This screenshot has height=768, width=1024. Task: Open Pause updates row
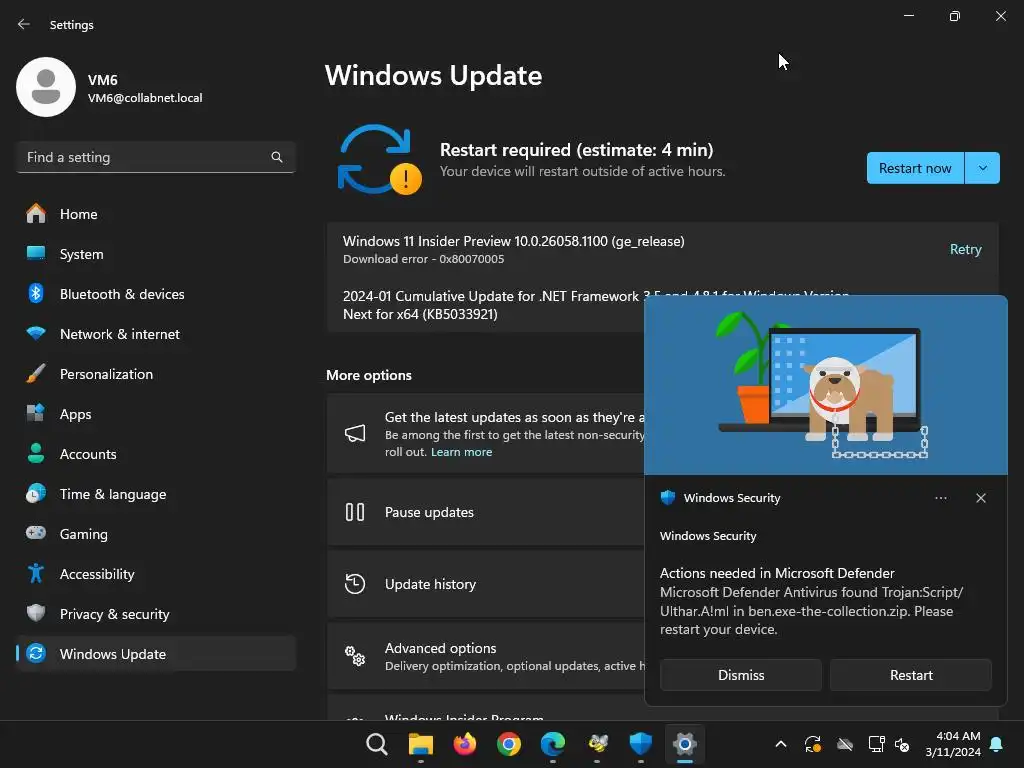click(x=485, y=512)
